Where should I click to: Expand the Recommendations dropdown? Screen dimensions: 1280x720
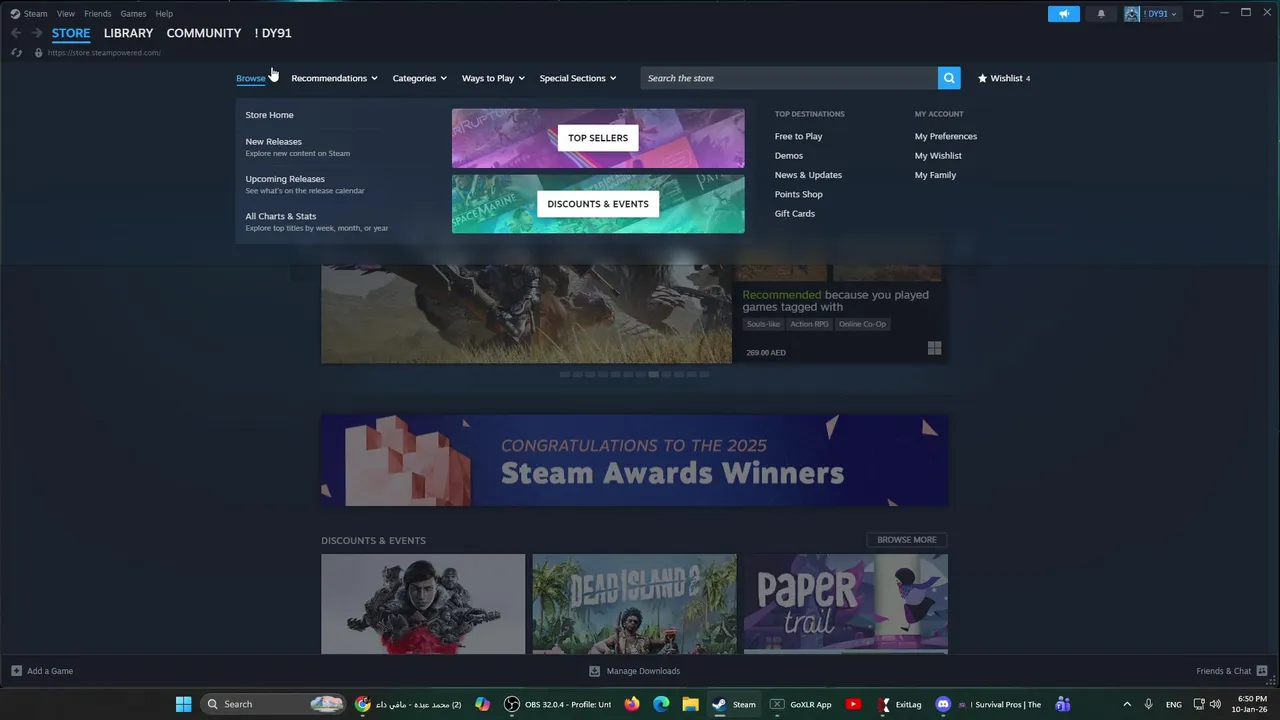click(334, 78)
